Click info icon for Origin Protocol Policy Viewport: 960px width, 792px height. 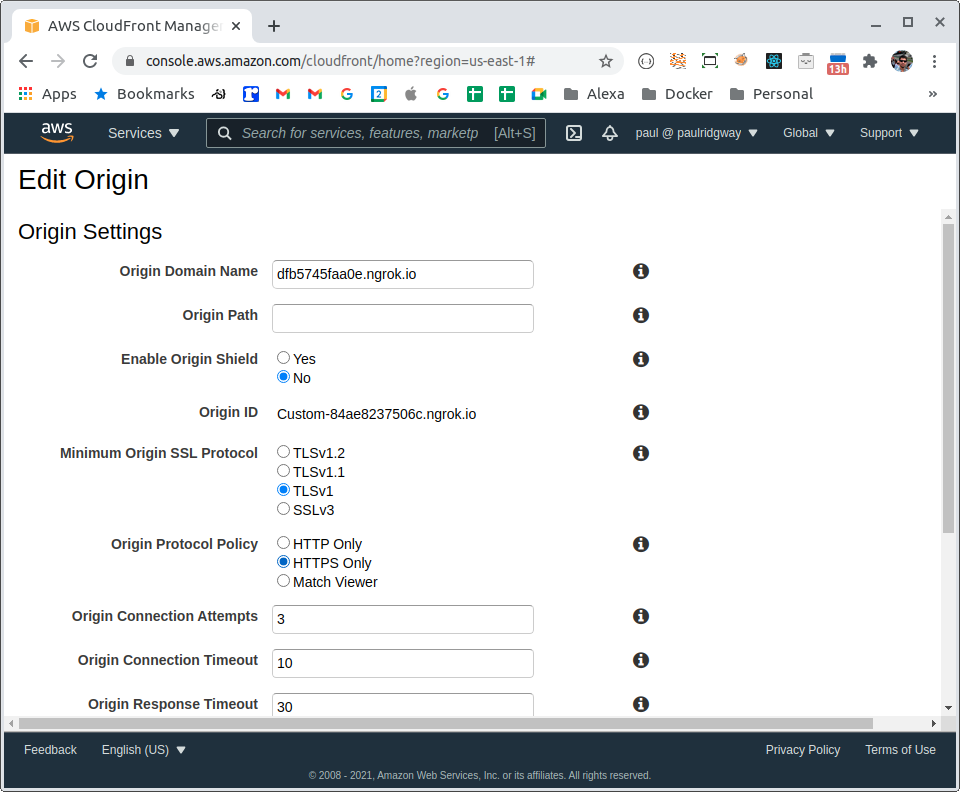[640, 544]
